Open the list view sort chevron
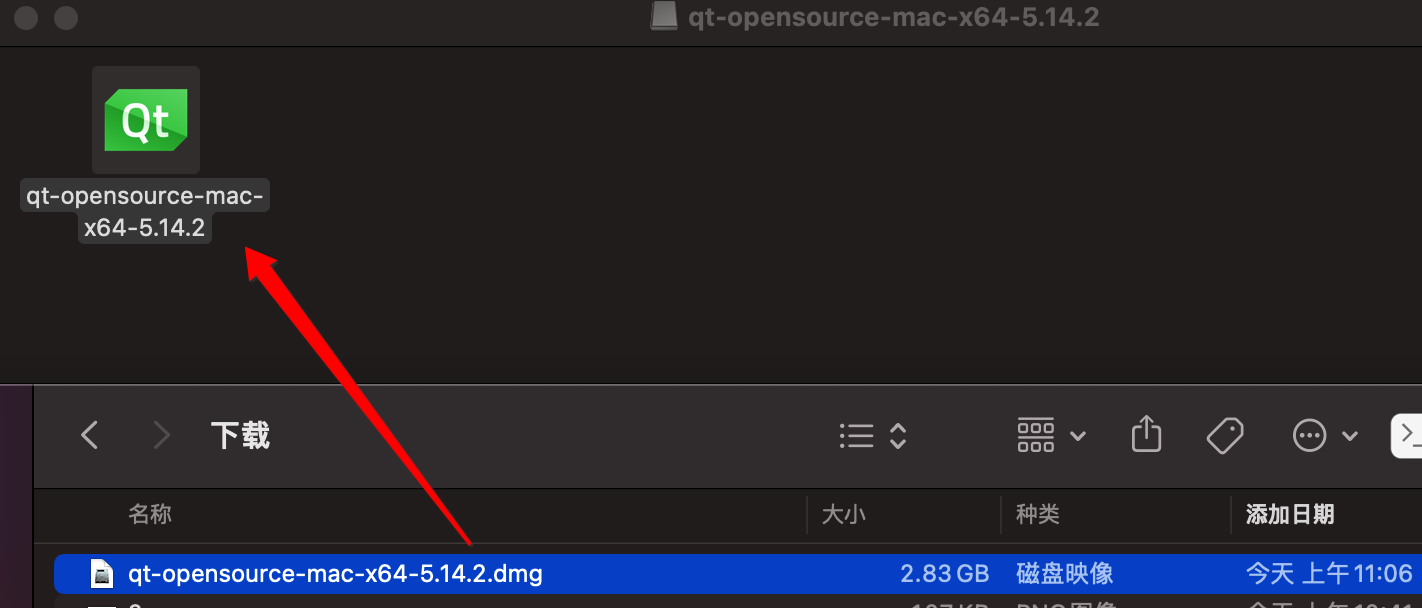This screenshot has height=608, width=1422. pos(897,436)
